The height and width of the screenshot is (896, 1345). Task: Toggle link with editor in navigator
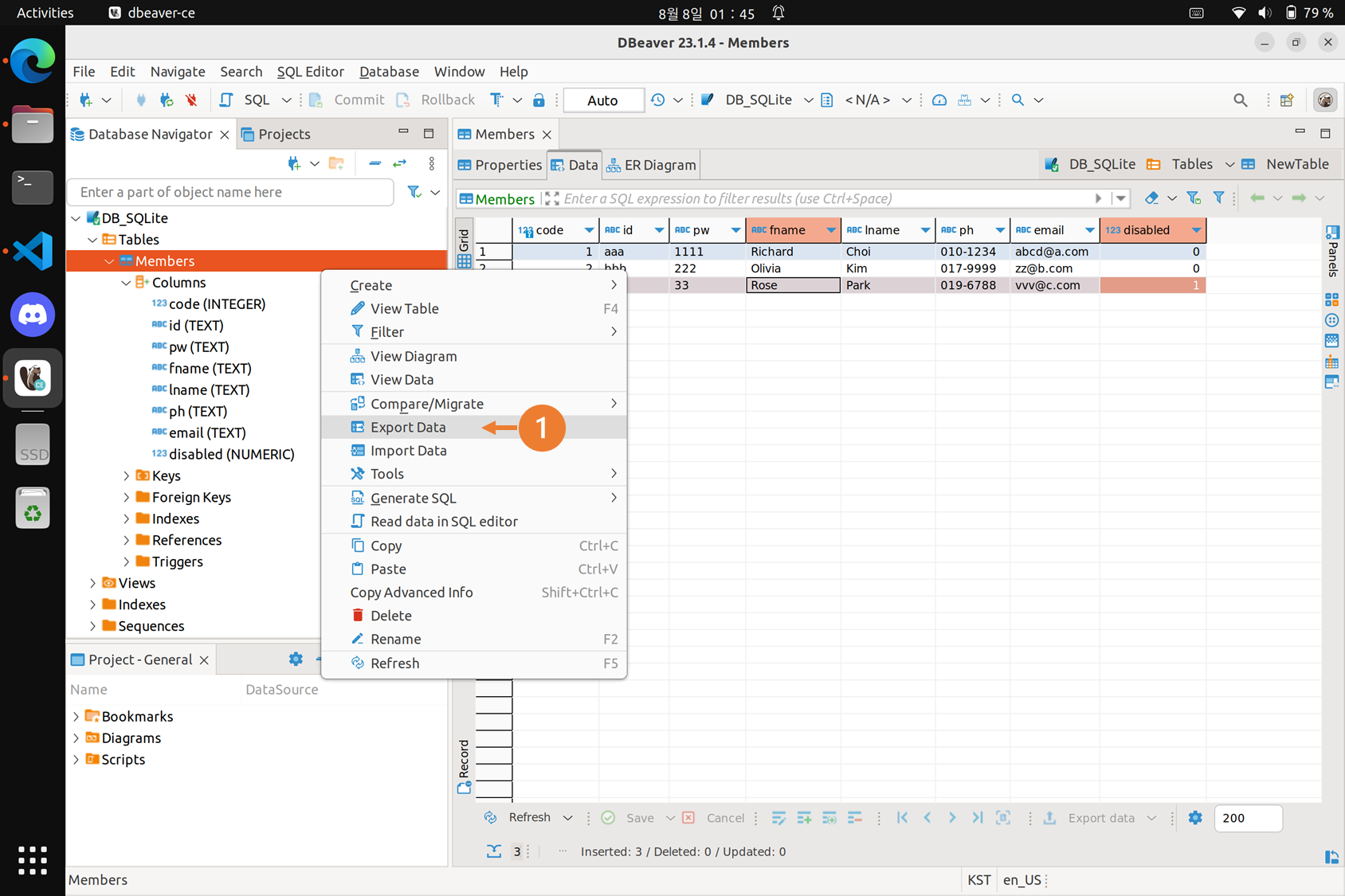tap(400, 163)
